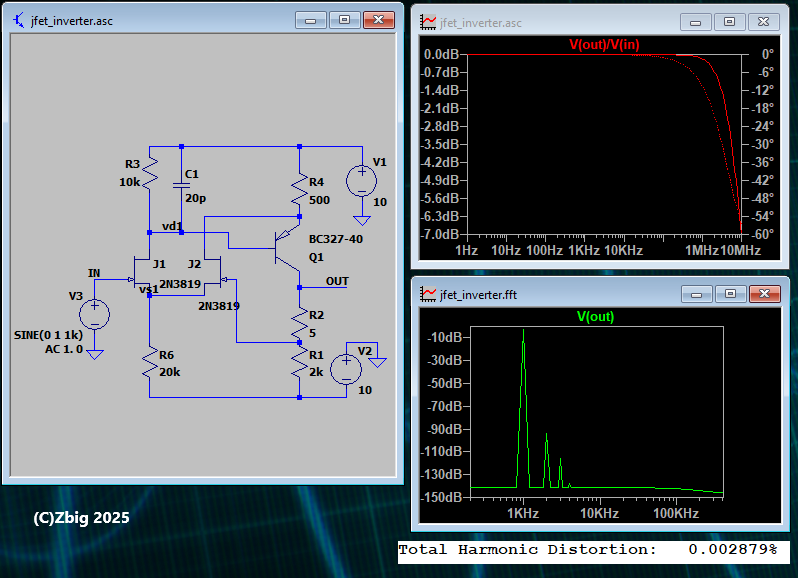Click the -60° label on phase axis
798x578 pixels.
click(763, 234)
